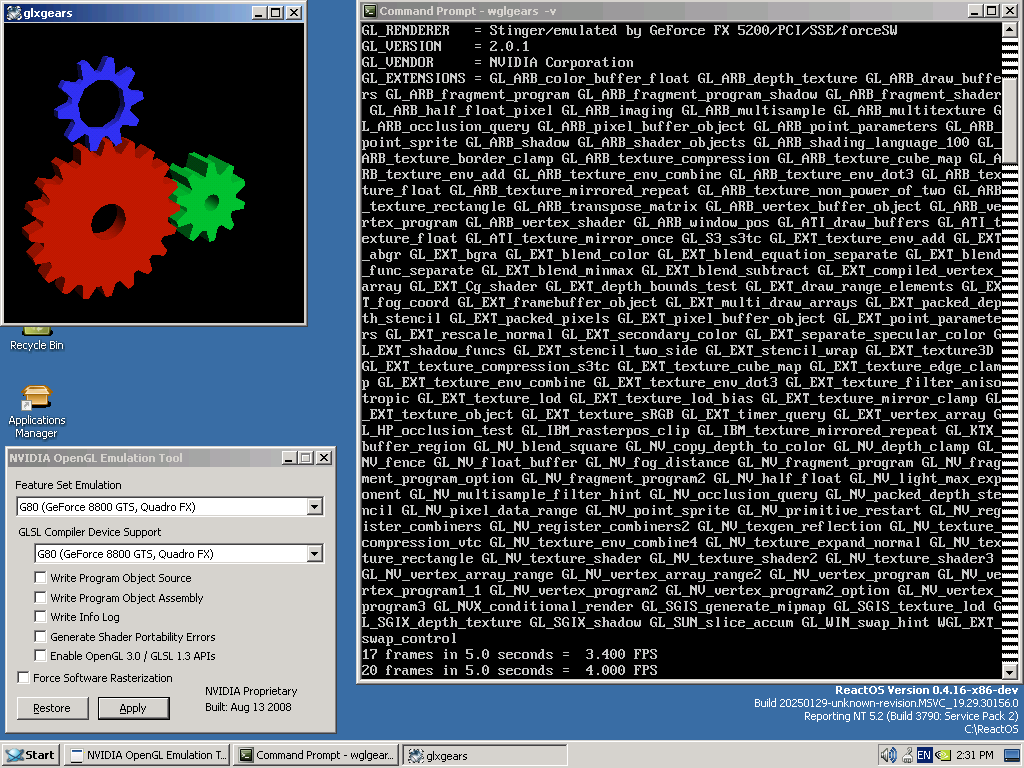Viewport: 1024px width, 768px height.
Task: Close the glxgears window
Action: click(295, 12)
